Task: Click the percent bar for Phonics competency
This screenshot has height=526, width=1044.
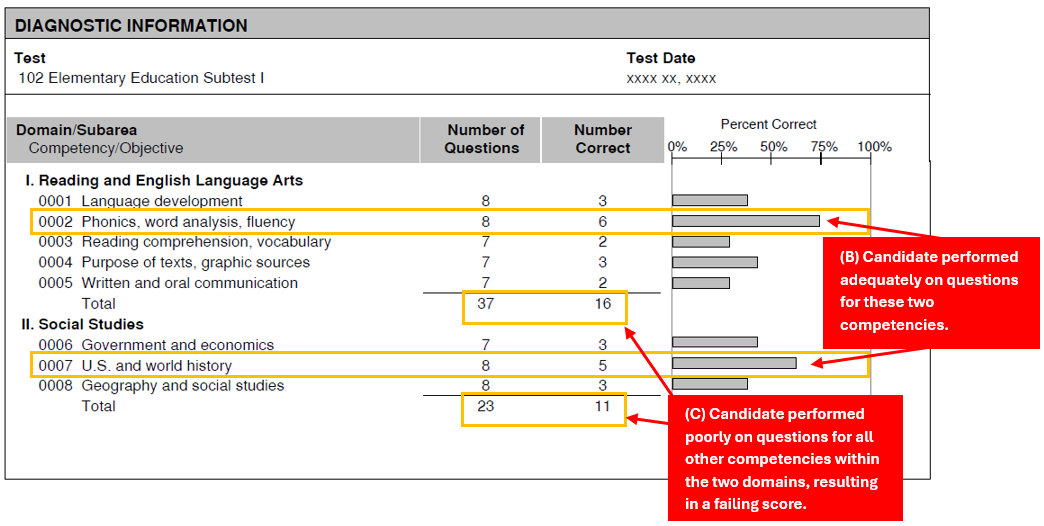Action: (x=746, y=221)
